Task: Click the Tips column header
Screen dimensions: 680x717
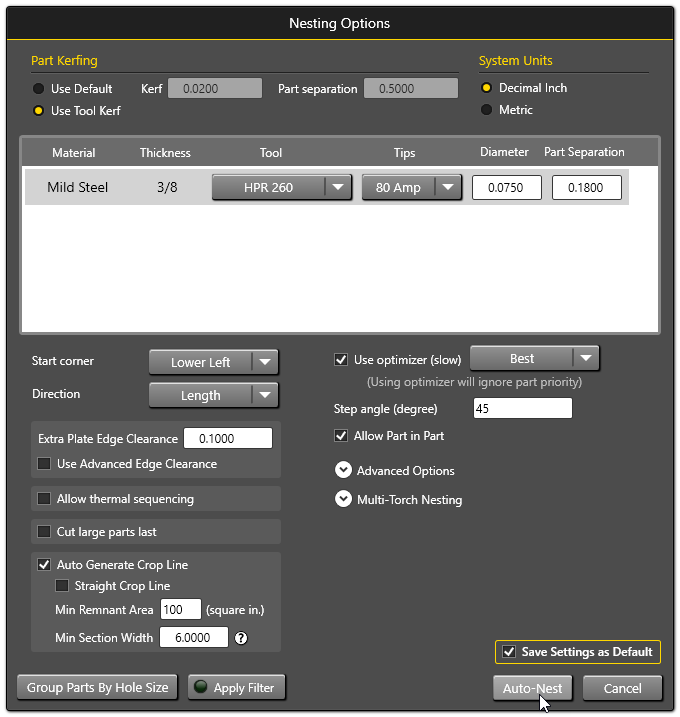Action: (404, 153)
